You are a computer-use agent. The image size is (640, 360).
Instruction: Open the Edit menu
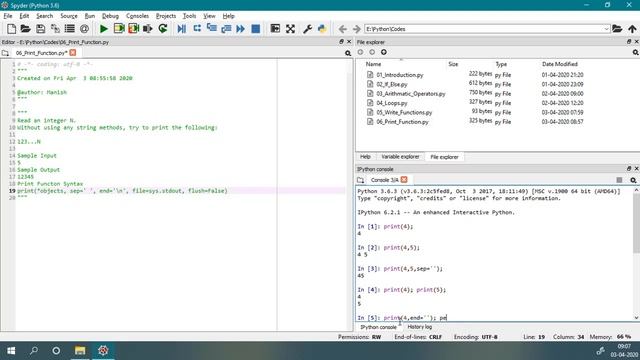(x=24, y=16)
